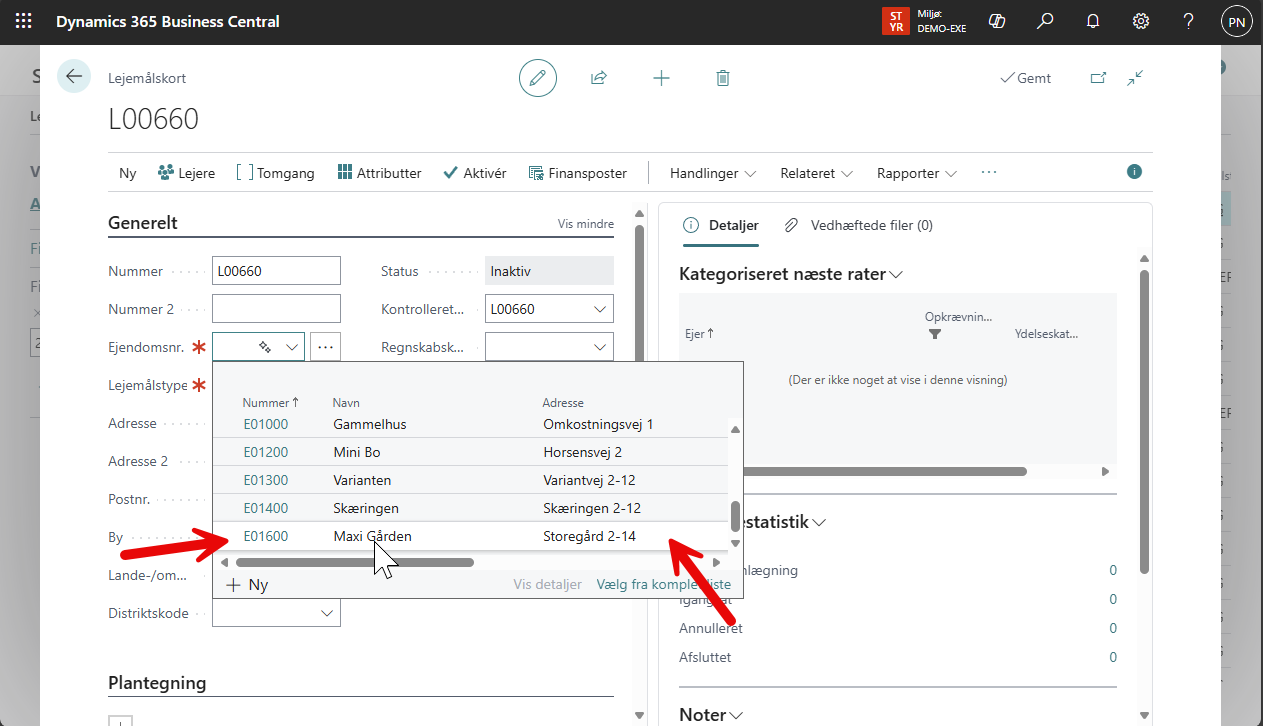Click Vælg fra komplet liste link
1263x726 pixels.
663,585
